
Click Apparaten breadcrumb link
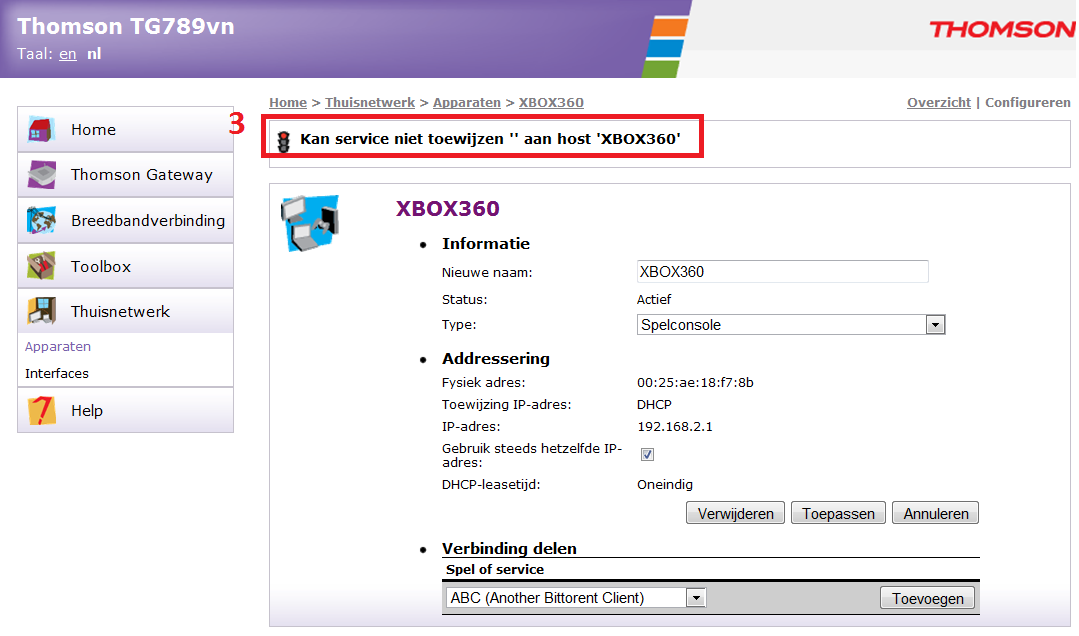pos(467,103)
